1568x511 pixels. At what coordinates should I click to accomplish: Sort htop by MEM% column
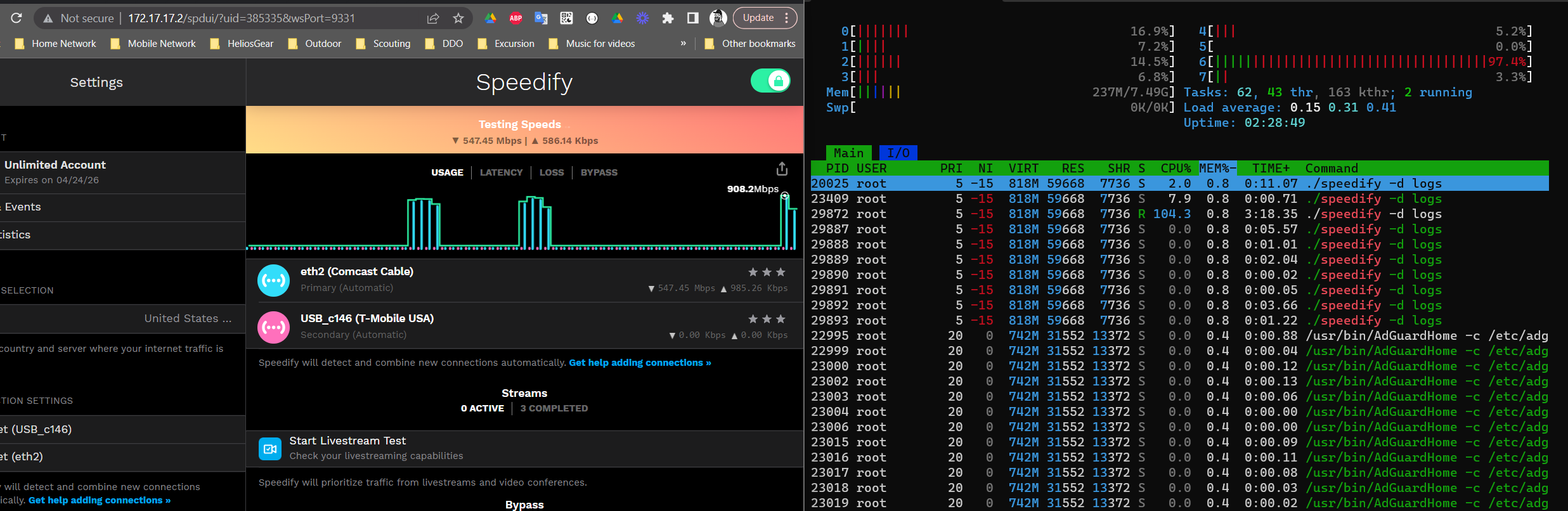point(1217,169)
